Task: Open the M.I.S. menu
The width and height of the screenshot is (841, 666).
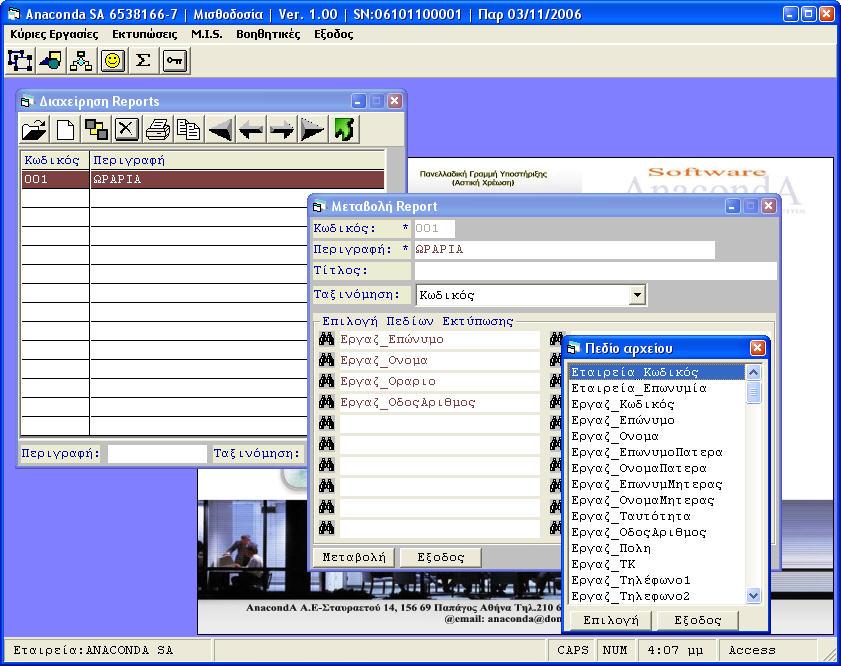Action: 206,34
